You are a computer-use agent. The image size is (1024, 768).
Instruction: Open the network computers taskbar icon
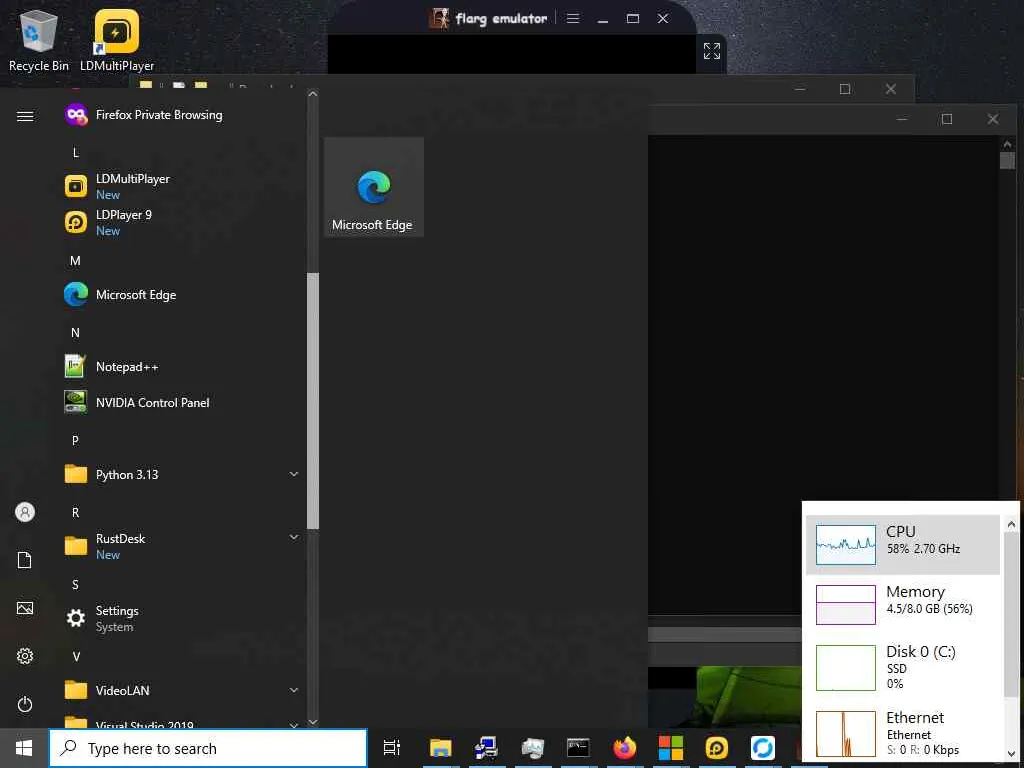[x=487, y=748]
